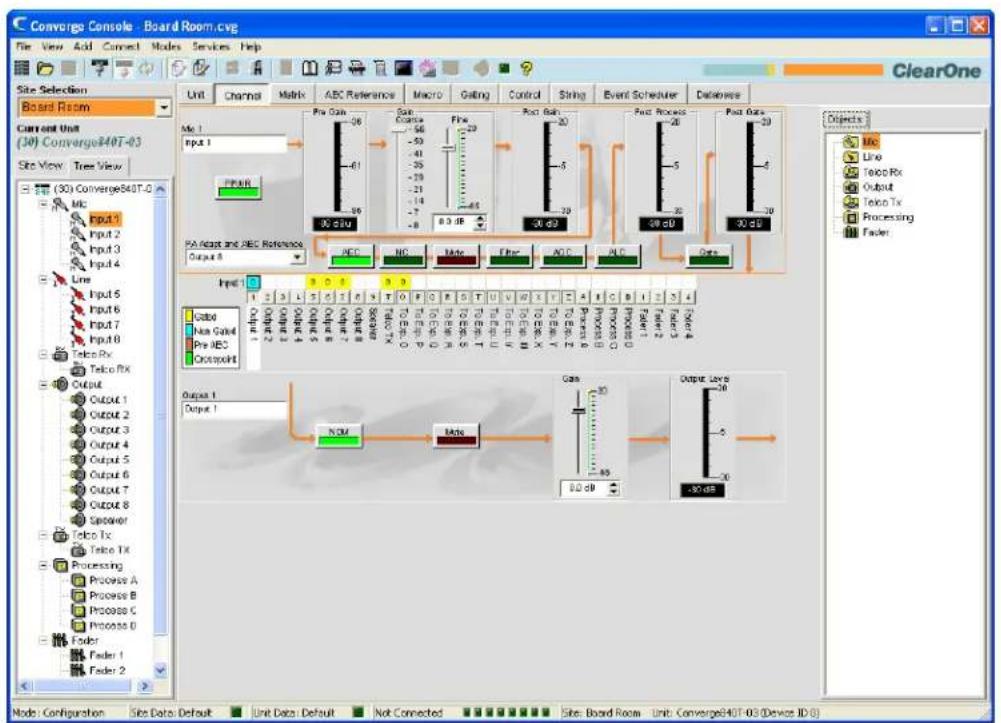
Task: Switch to the Database tab
Action: (718, 94)
